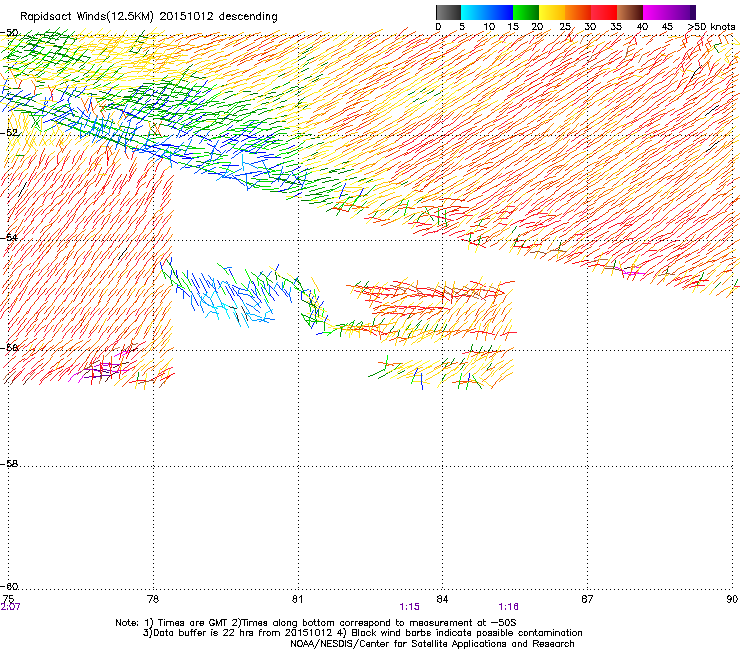Click the 'Times are GMT' note line
Viewport: 740px width, 650px height.
316,623
